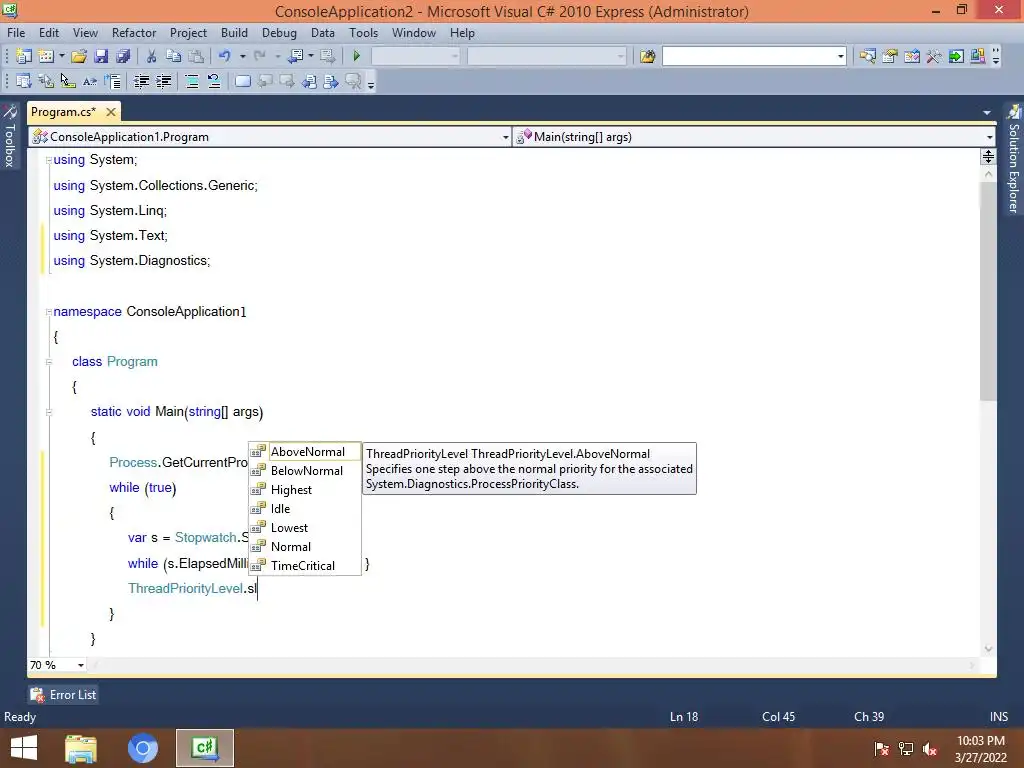1024x768 pixels.
Task: Open the Debug menu
Action: [279, 33]
